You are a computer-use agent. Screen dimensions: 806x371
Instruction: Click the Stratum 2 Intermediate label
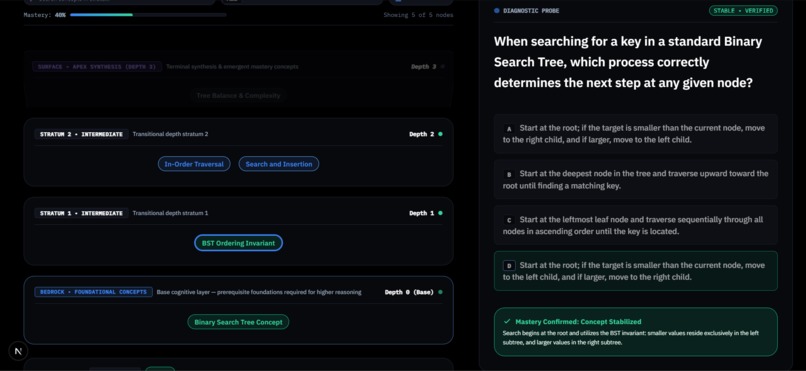pos(81,134)
